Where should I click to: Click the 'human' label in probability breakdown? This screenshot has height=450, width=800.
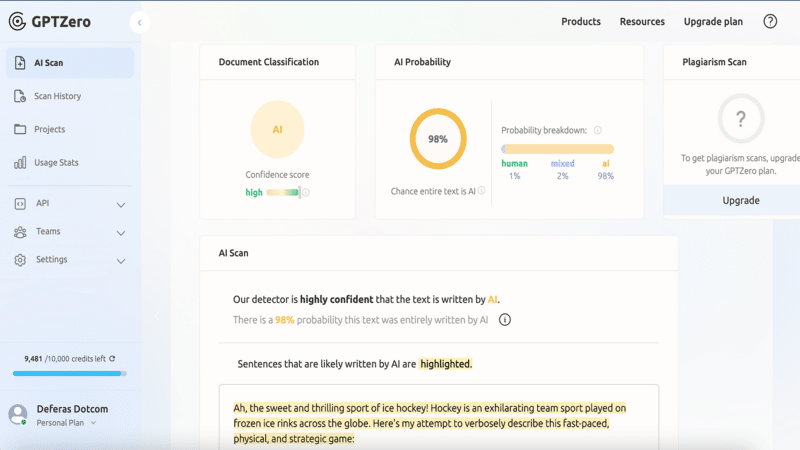pyautogui.click(x=514, y=163)
